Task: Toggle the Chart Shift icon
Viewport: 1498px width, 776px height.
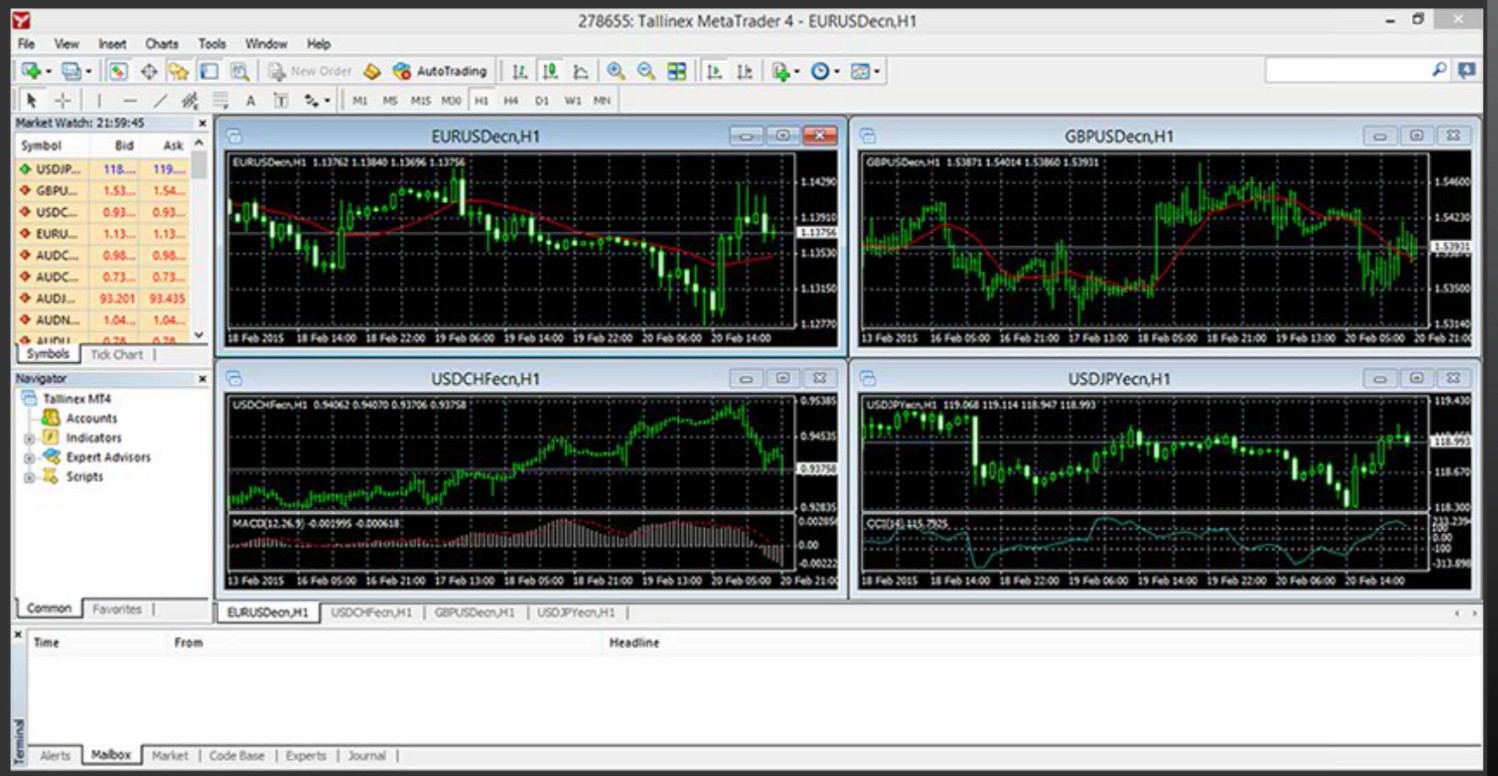Action: click(x=744, y=71)
